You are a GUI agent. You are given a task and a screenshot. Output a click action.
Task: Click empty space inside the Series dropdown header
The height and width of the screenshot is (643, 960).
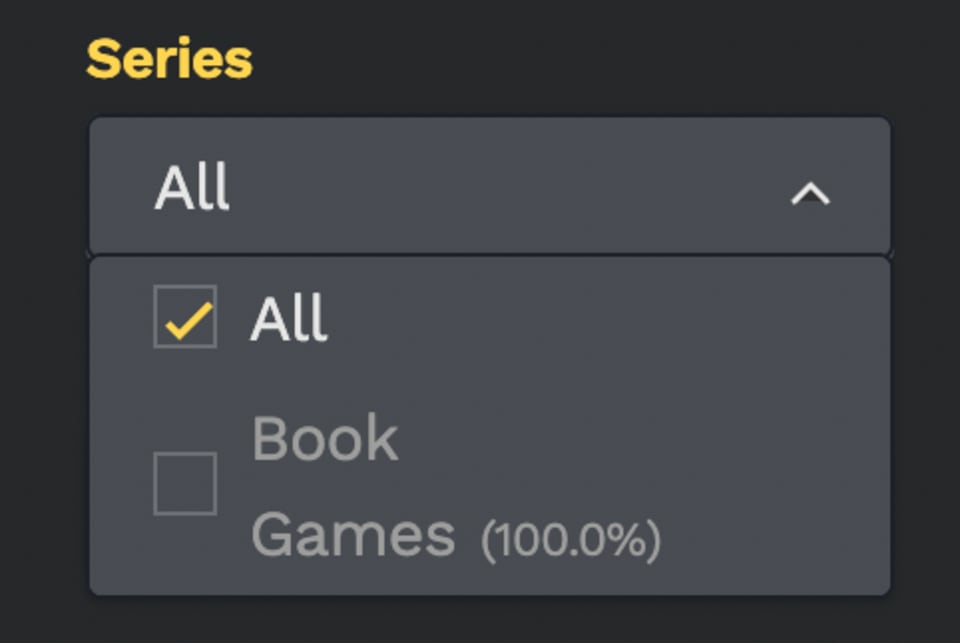(x=500, y=187)
